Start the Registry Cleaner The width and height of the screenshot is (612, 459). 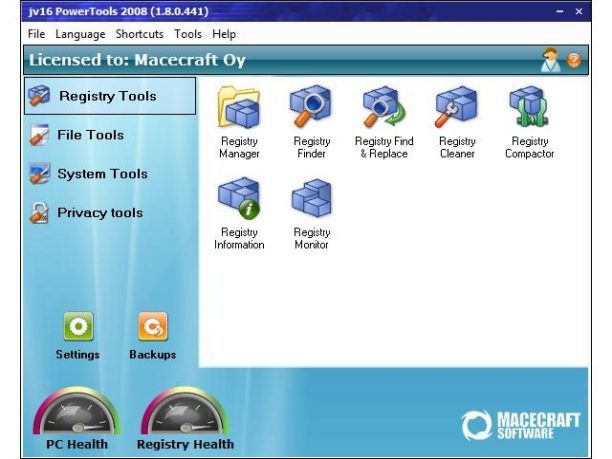[x=457, y=122]
